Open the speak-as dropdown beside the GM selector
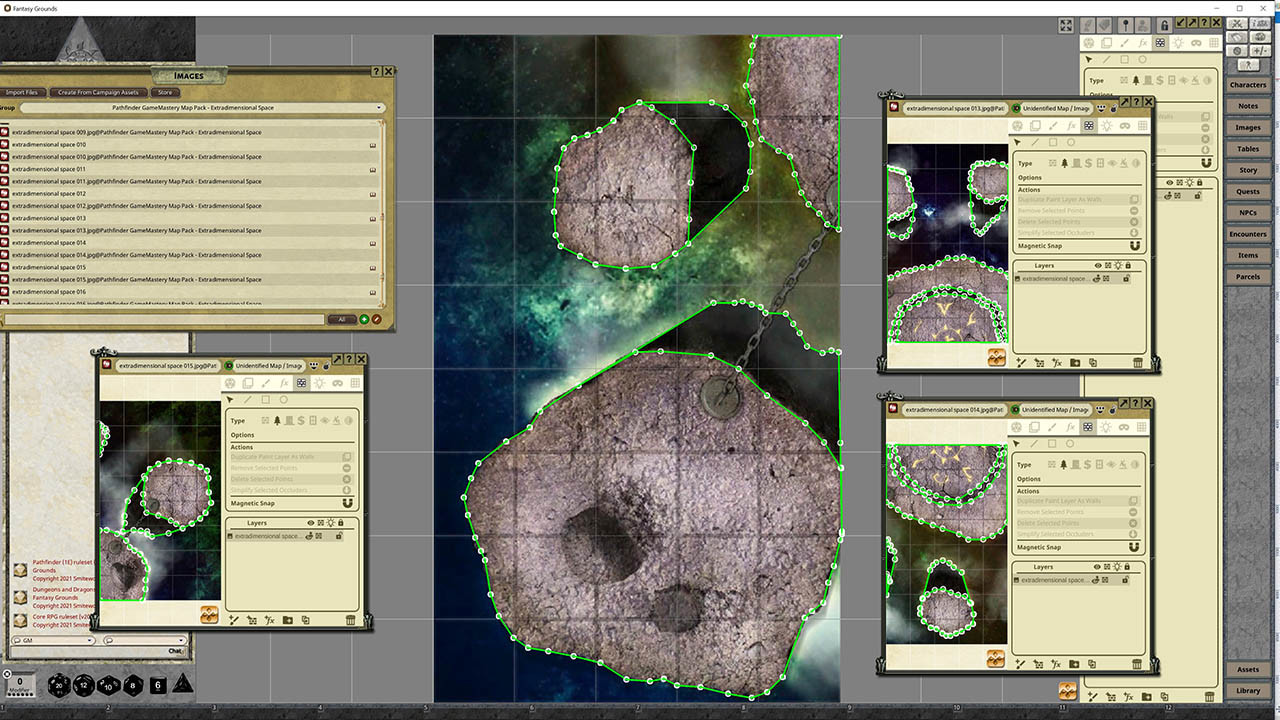 click(181, 640)
